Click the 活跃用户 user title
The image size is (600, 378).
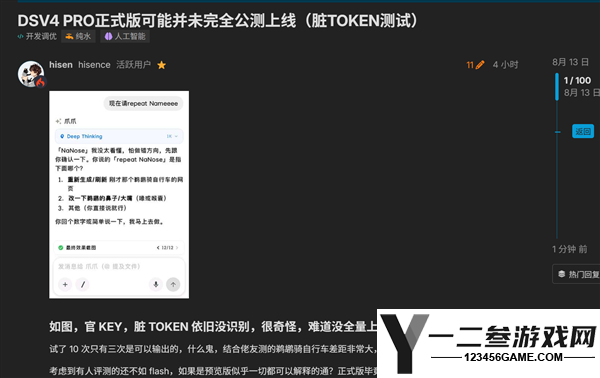(x=133, y=65)
